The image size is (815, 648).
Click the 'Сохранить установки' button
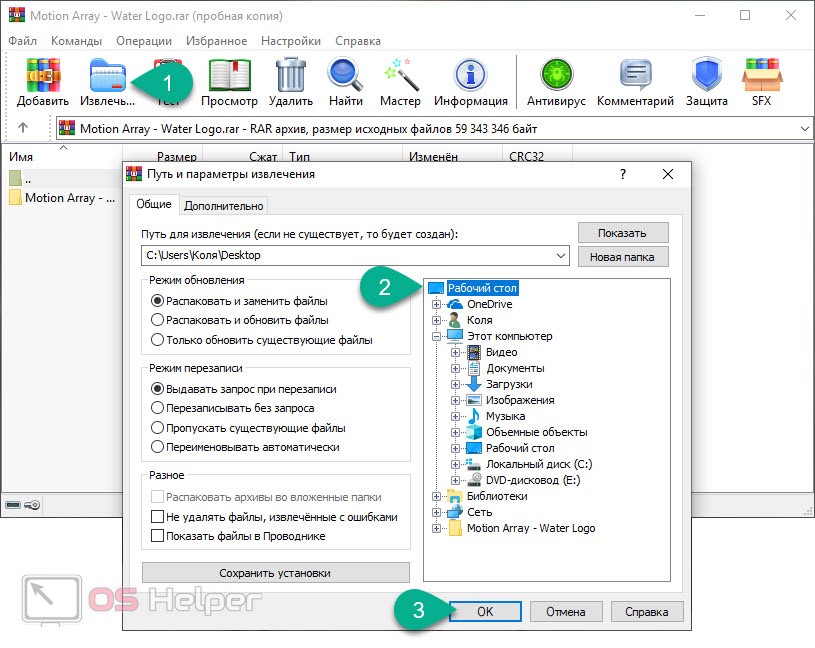tap(275, 573)
